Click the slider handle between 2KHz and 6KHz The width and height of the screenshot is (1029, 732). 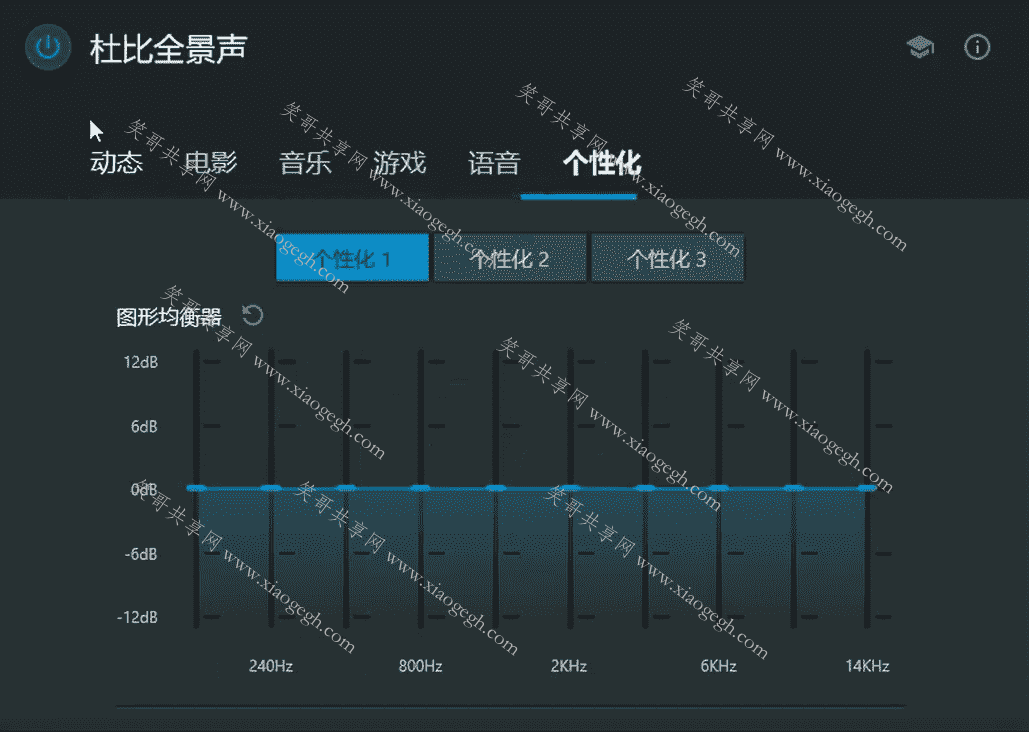click(644, 488)
